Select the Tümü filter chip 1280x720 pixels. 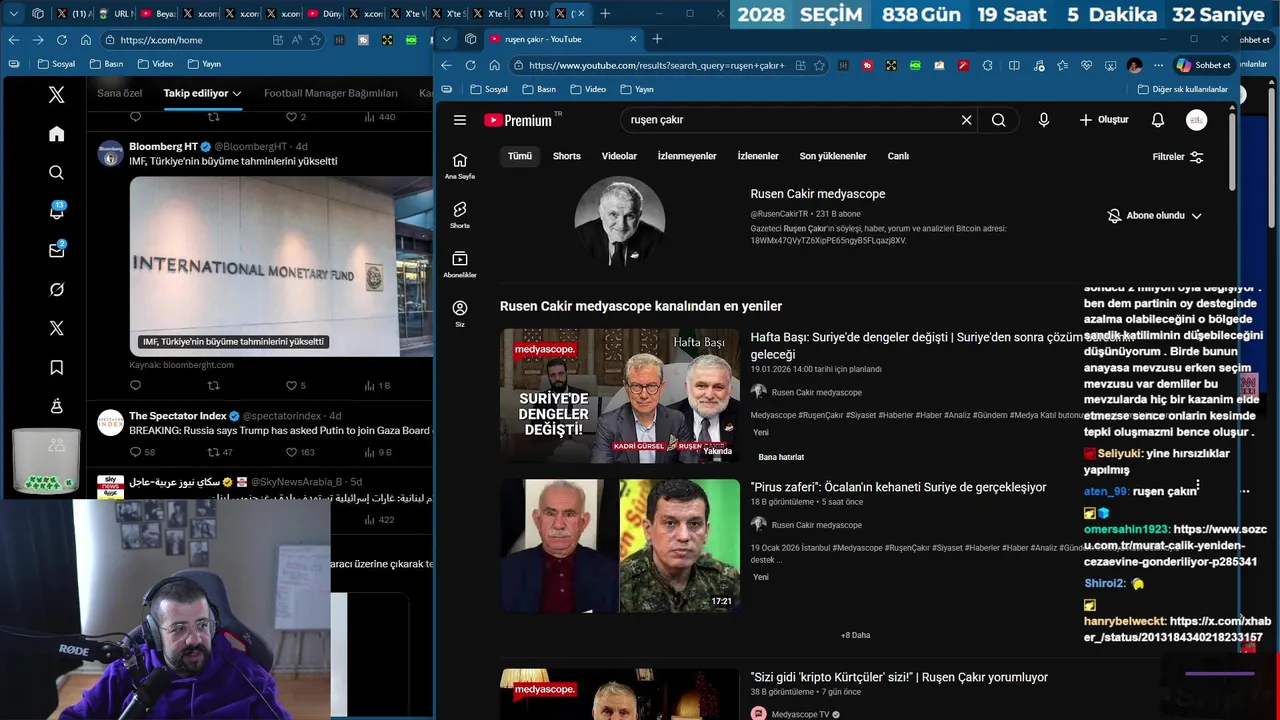click(520, 156)
